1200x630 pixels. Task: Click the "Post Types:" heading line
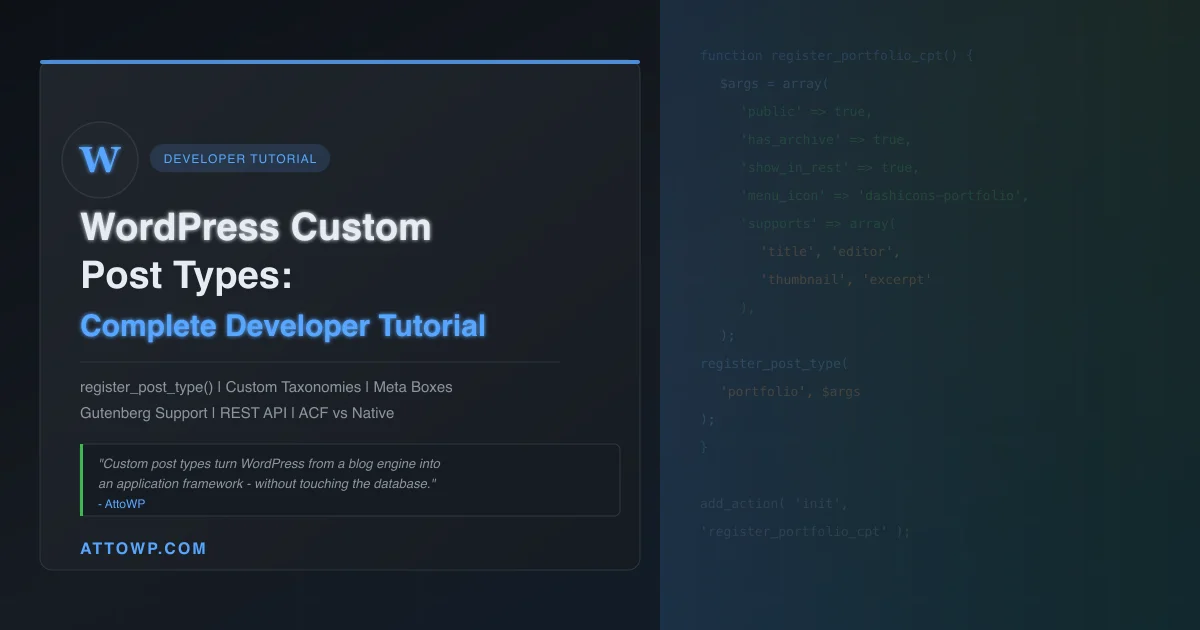(x=186, y=275)
